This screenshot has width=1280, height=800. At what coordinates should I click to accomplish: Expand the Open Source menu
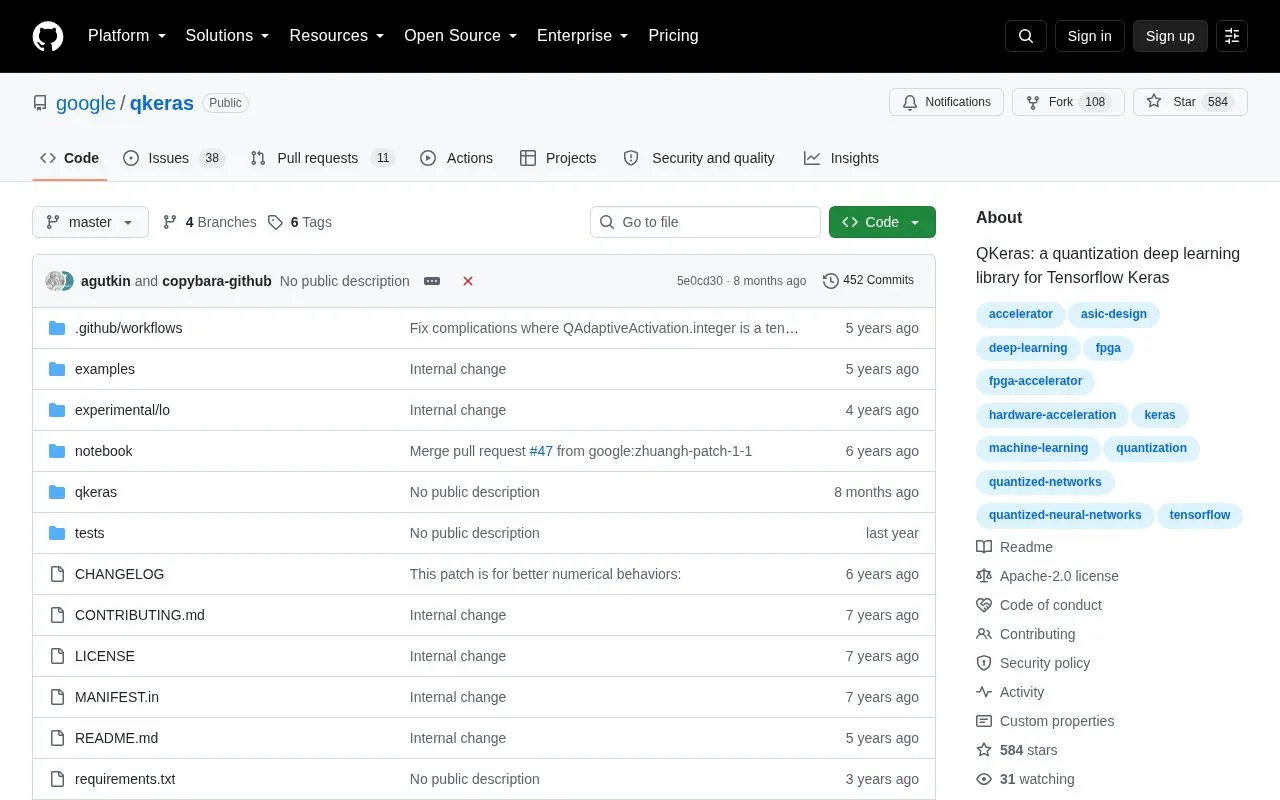coord(460,36)
